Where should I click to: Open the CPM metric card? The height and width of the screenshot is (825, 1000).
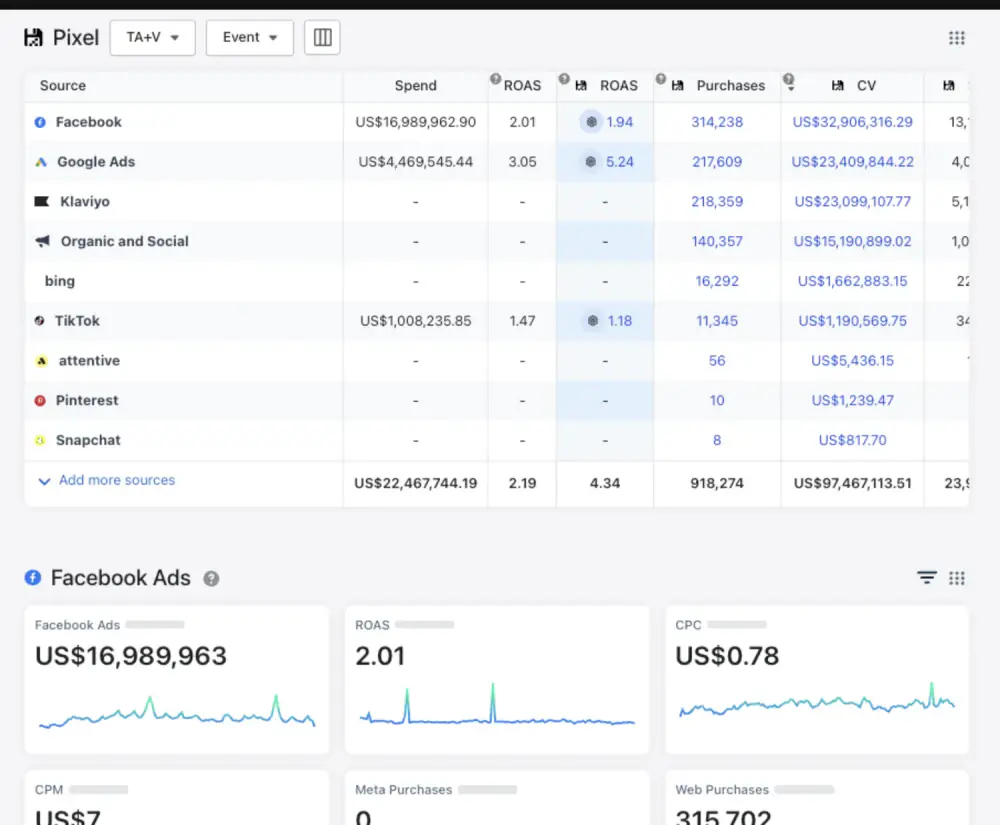[x=177, y=798]
